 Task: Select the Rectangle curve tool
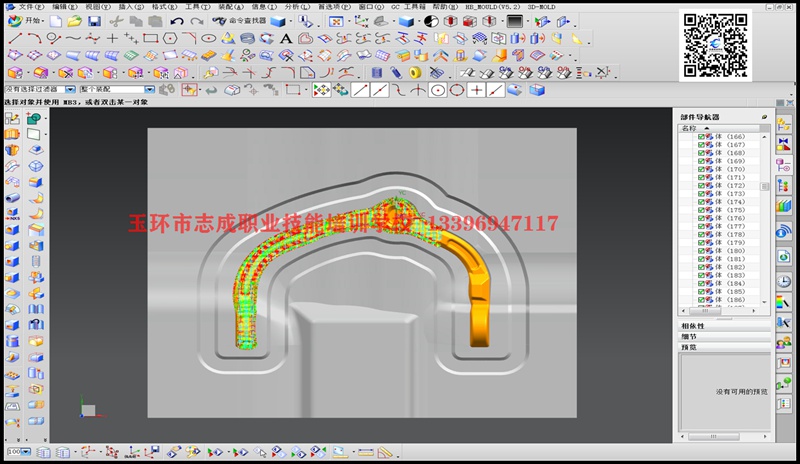(x=151, y=38)
